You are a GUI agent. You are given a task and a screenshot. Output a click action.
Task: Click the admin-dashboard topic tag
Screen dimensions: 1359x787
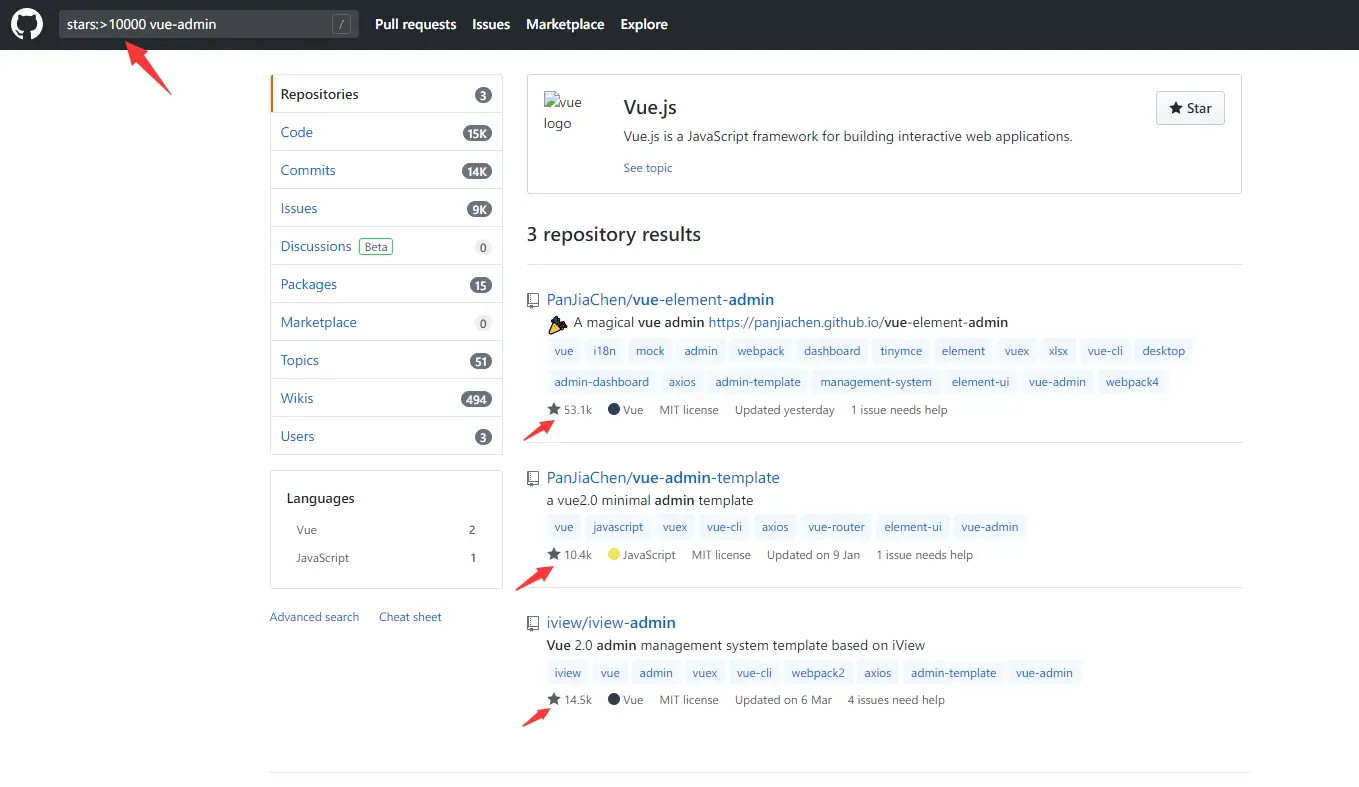click(x=602, y=382)
